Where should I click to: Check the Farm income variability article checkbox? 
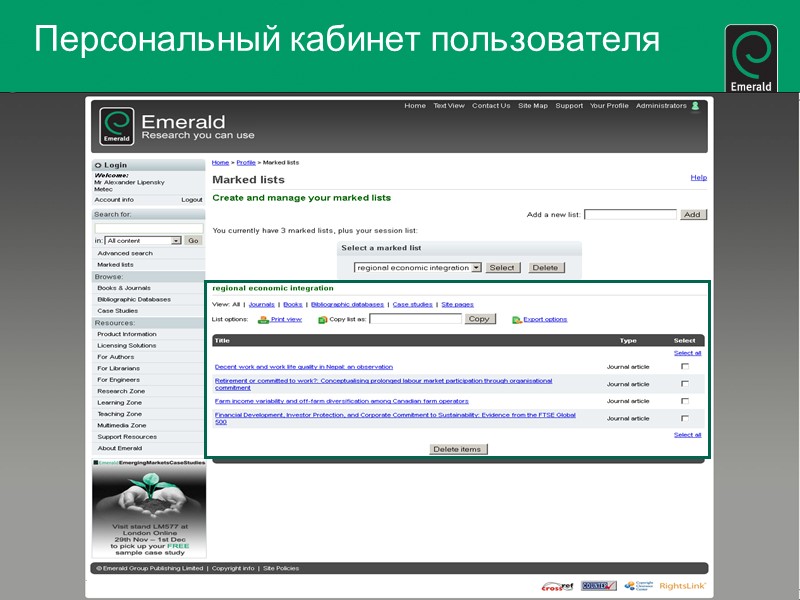click(684, 400)
